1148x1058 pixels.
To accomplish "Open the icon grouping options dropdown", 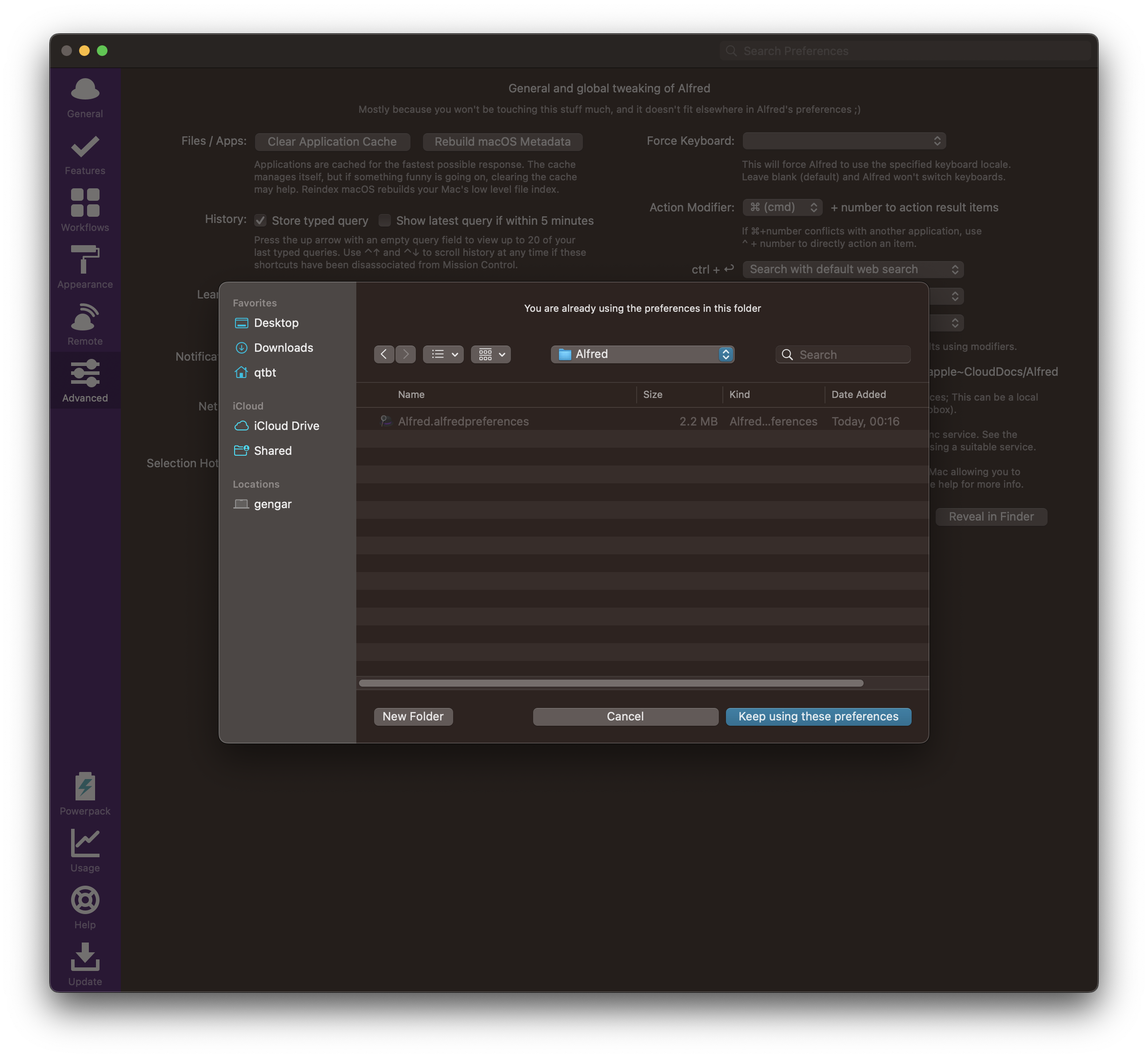I will [490, 354].
